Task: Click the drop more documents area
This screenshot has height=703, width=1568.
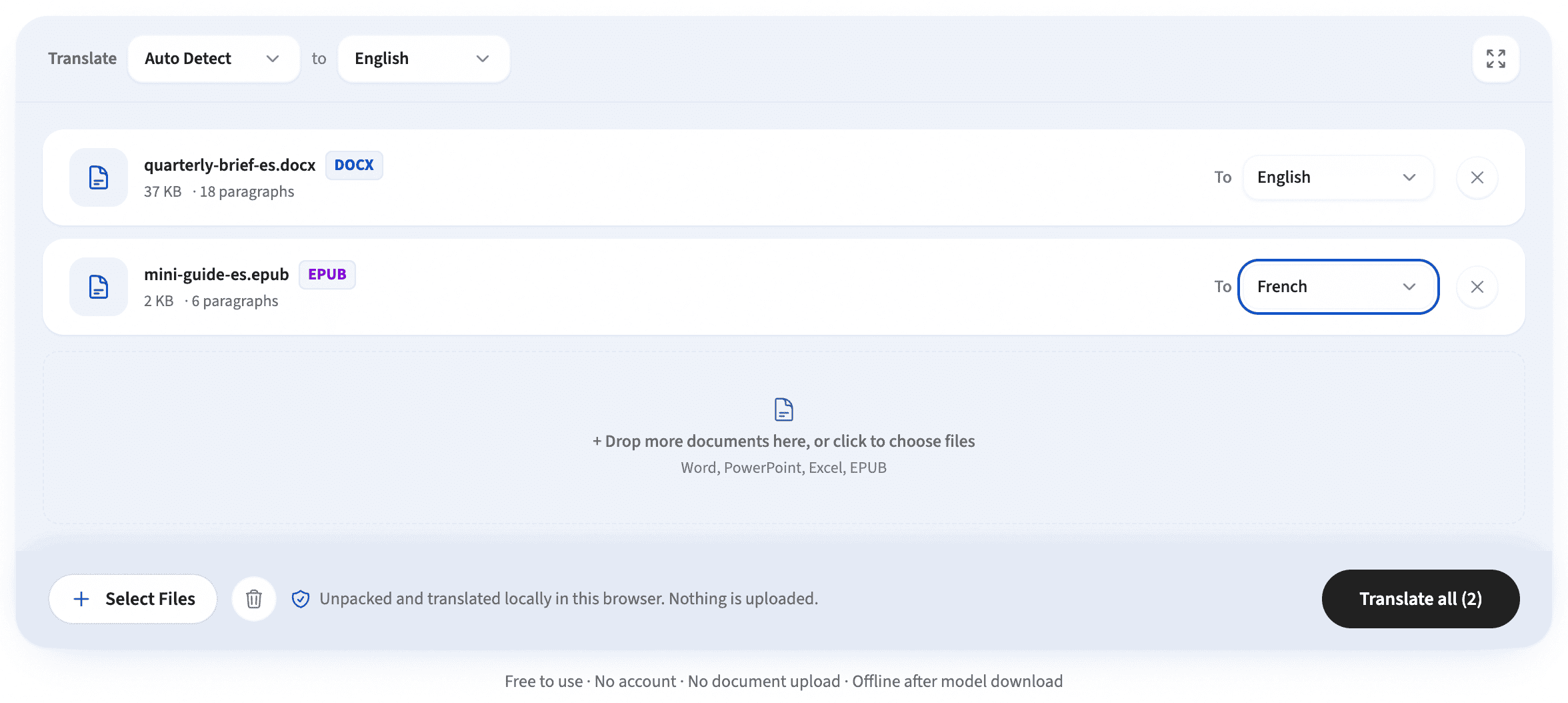Action: pyautogui.click(x=784, y=438)
